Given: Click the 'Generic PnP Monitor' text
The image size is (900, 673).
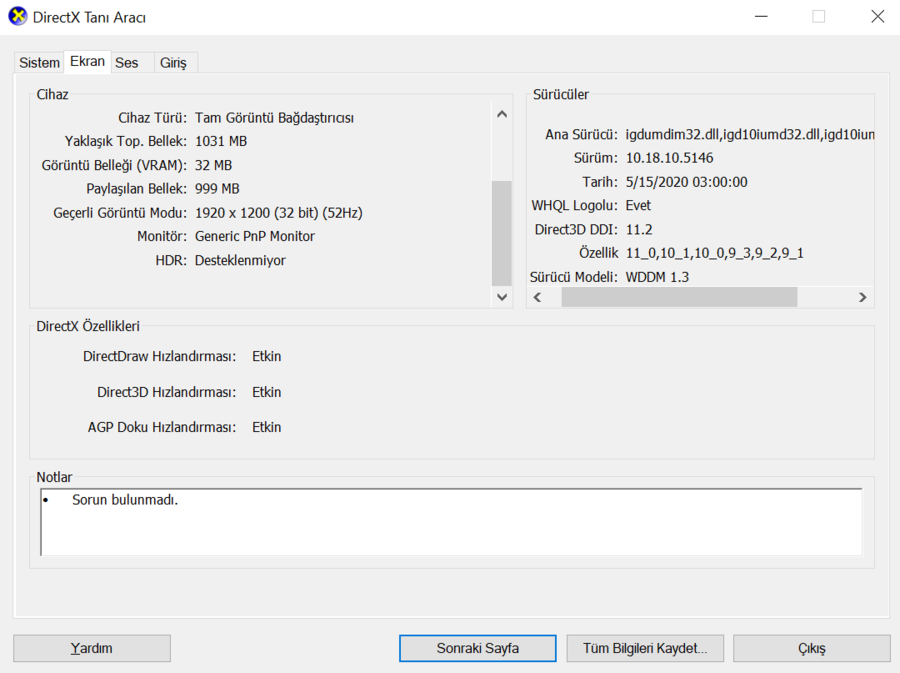Looking at the screenshot, I should pyautogui.click(x=255, y=236).
